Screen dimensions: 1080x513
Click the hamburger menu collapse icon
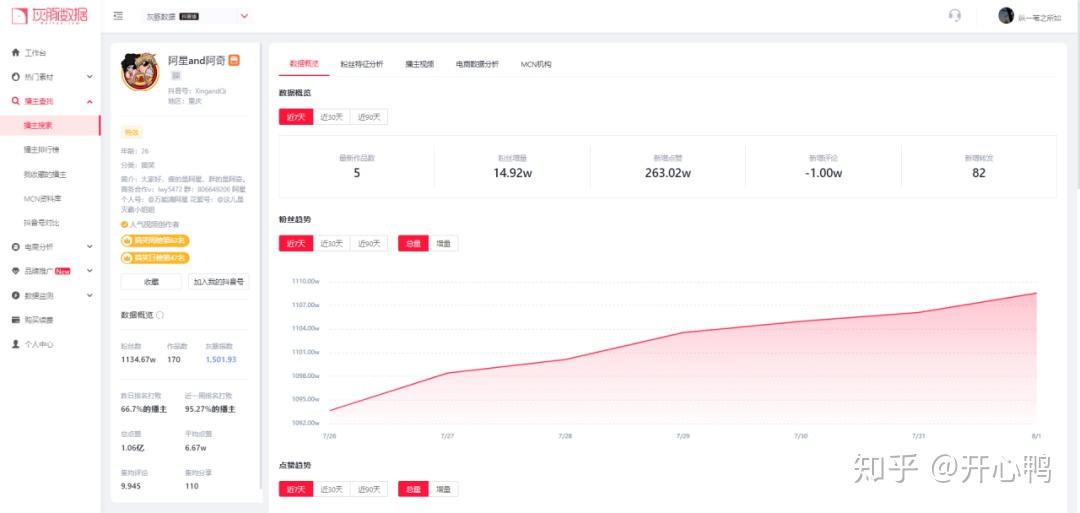click(118, 16)
